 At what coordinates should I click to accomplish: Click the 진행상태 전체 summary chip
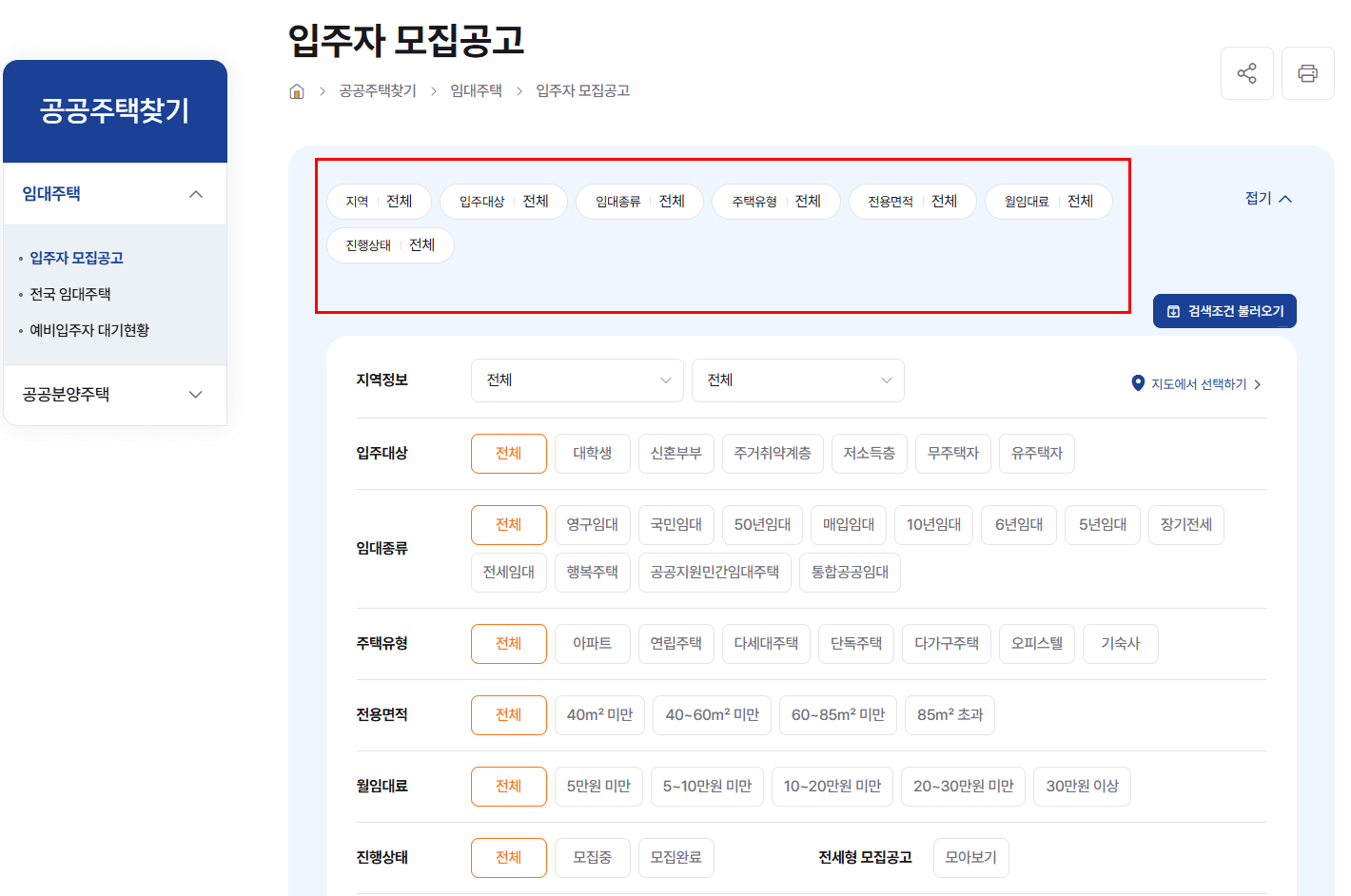[390, 245]
